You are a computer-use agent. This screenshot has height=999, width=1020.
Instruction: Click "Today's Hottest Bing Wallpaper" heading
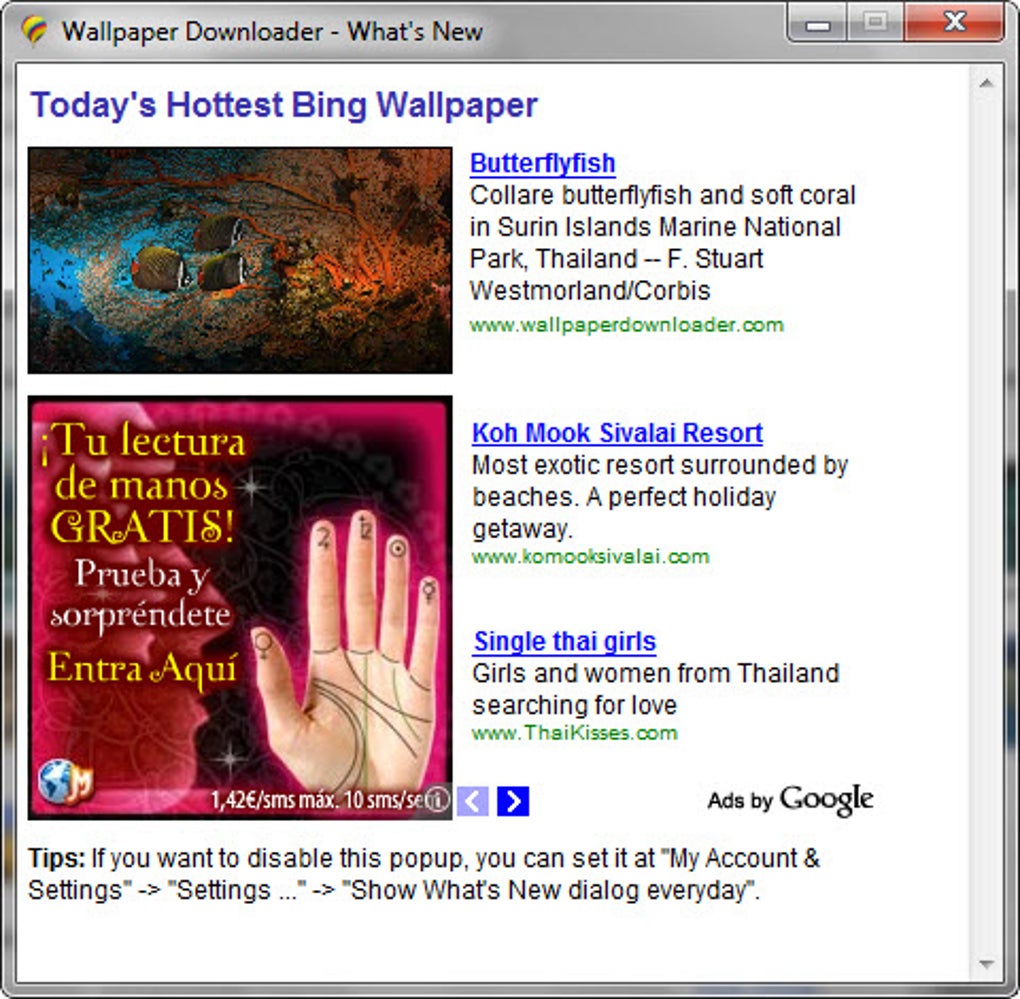pos(284,105)
